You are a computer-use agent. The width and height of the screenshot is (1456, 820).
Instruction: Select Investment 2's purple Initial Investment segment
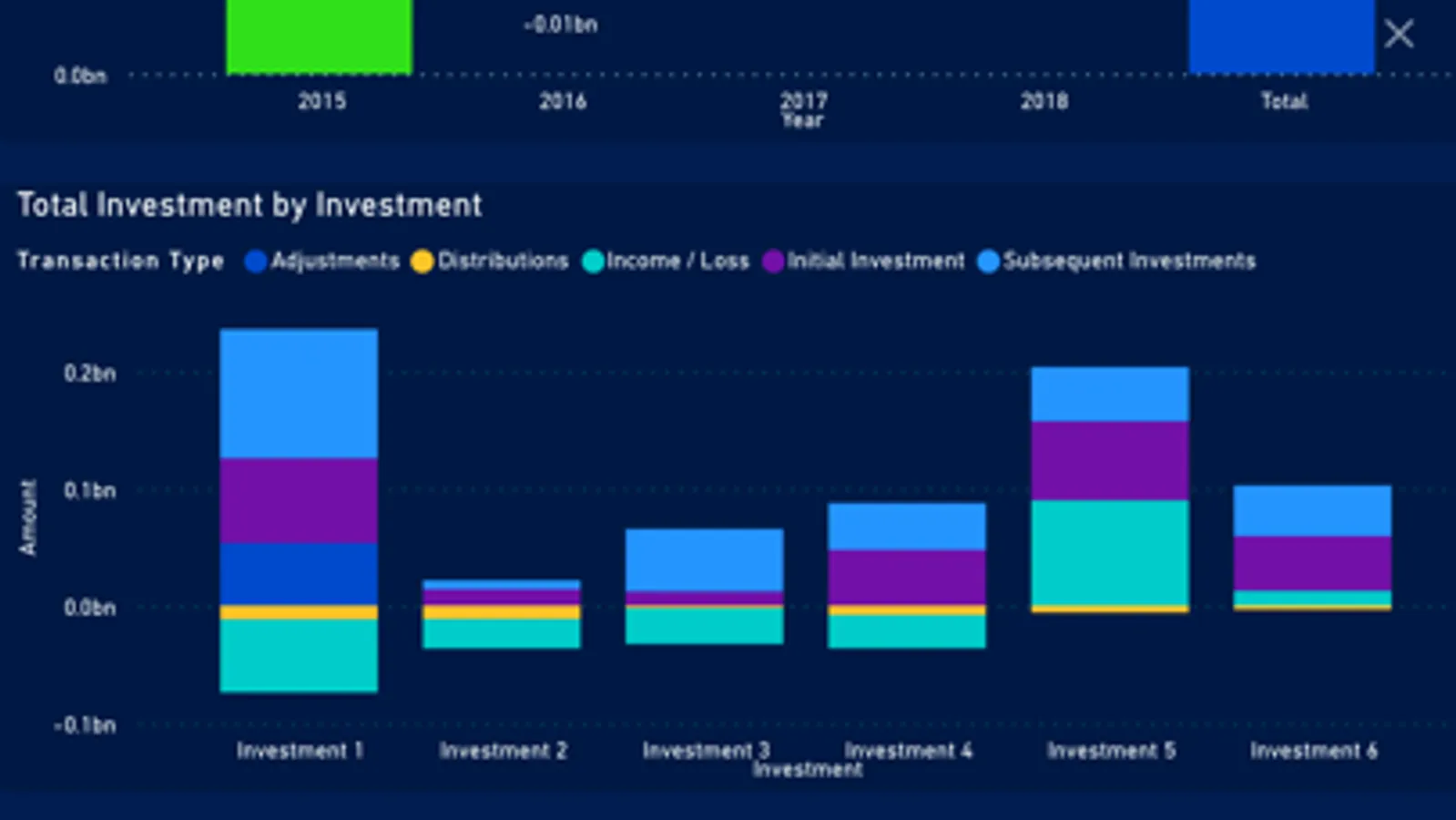click(x=502, y=598)
